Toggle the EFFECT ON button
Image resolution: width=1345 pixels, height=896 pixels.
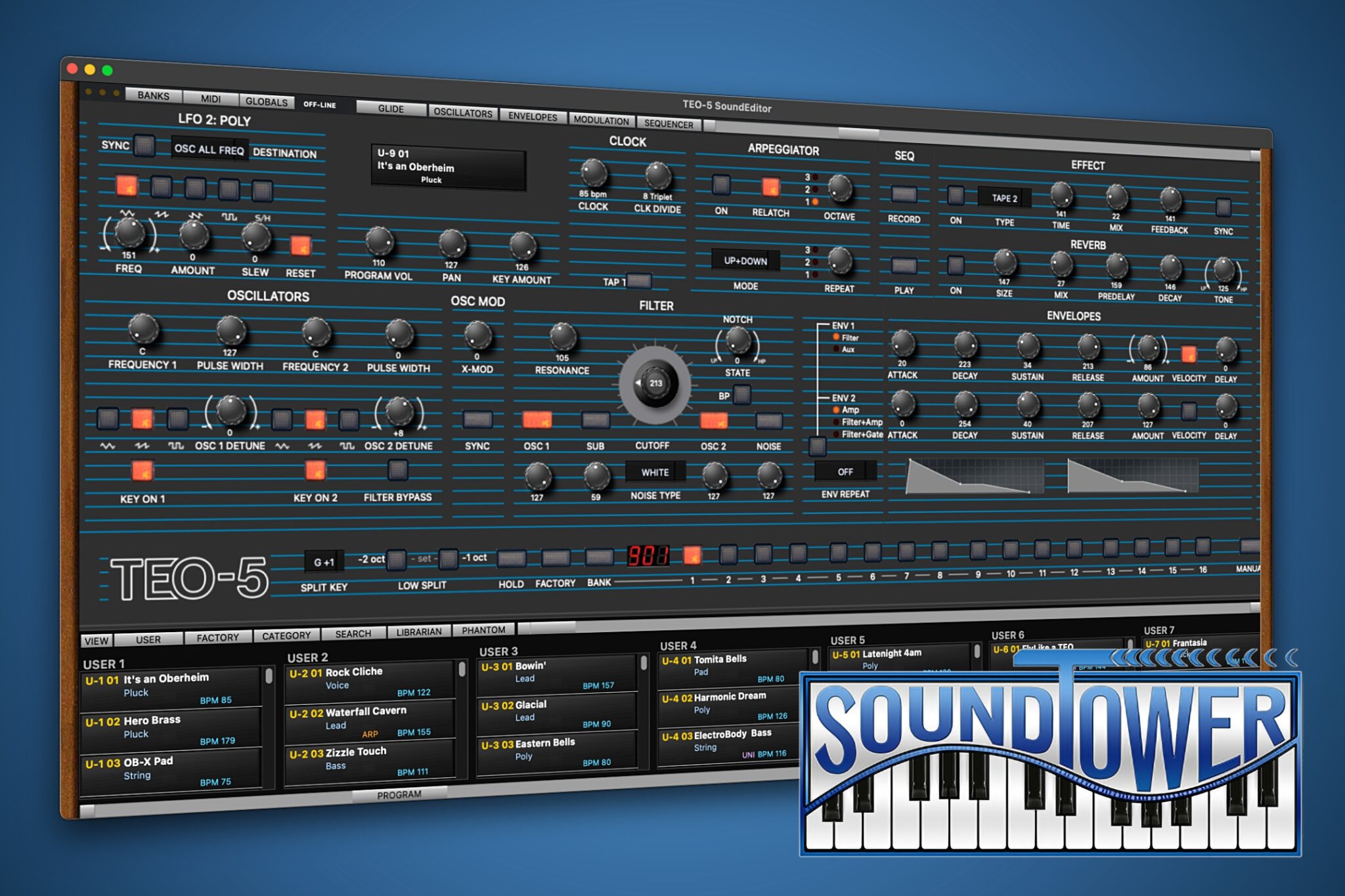[x=956, y=195]
